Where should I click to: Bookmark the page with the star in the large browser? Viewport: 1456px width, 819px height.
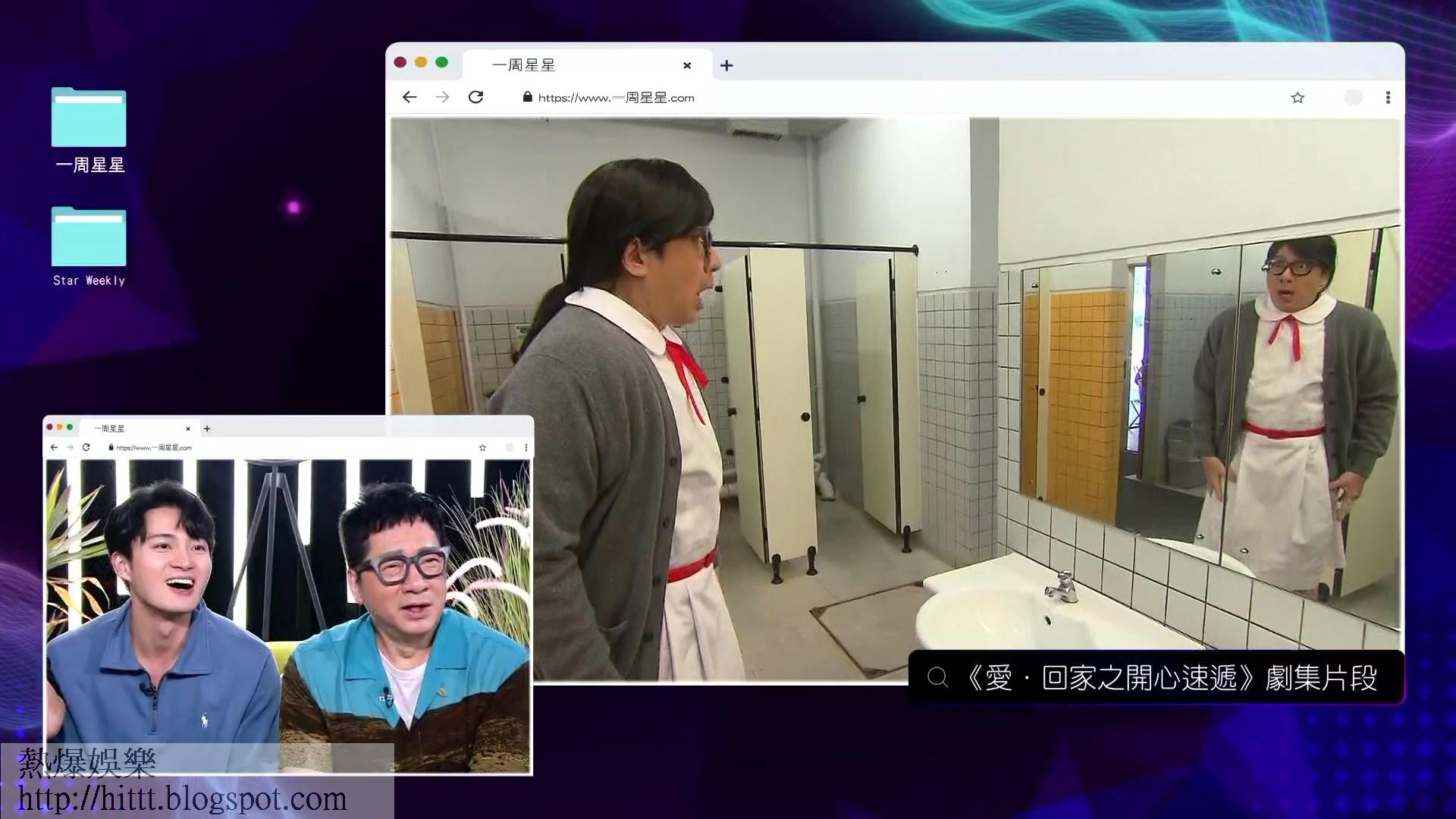(x=1298, y=98)
